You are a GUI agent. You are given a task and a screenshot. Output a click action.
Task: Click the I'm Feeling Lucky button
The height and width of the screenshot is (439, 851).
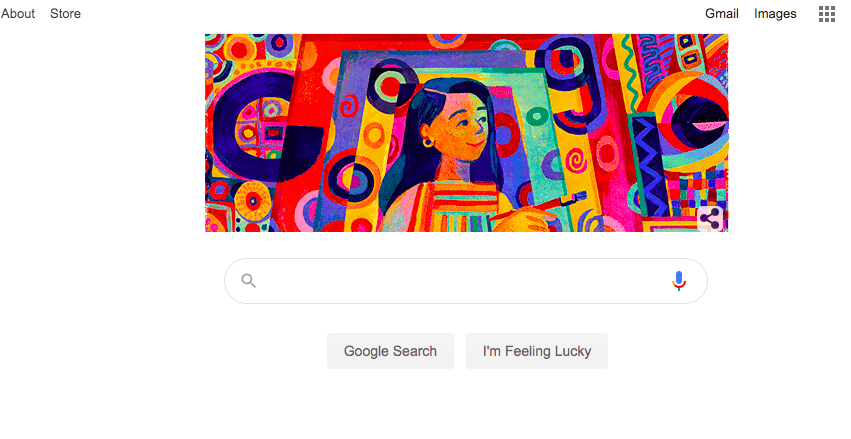point(537,351)
